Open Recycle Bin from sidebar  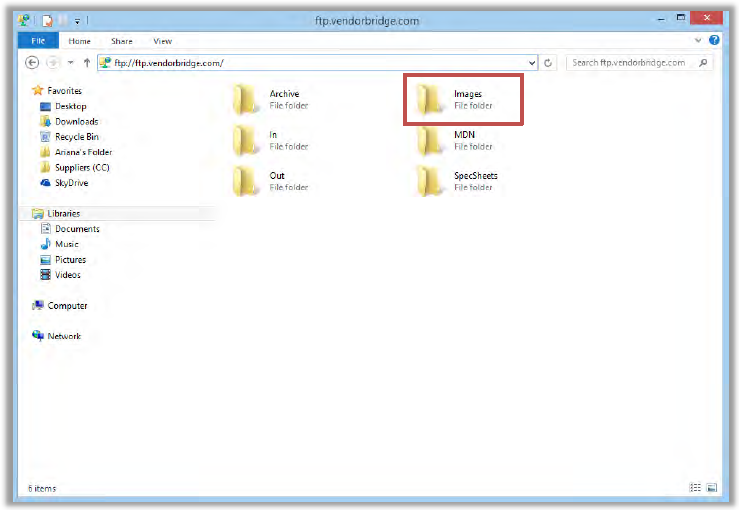(x=69, y=137)
